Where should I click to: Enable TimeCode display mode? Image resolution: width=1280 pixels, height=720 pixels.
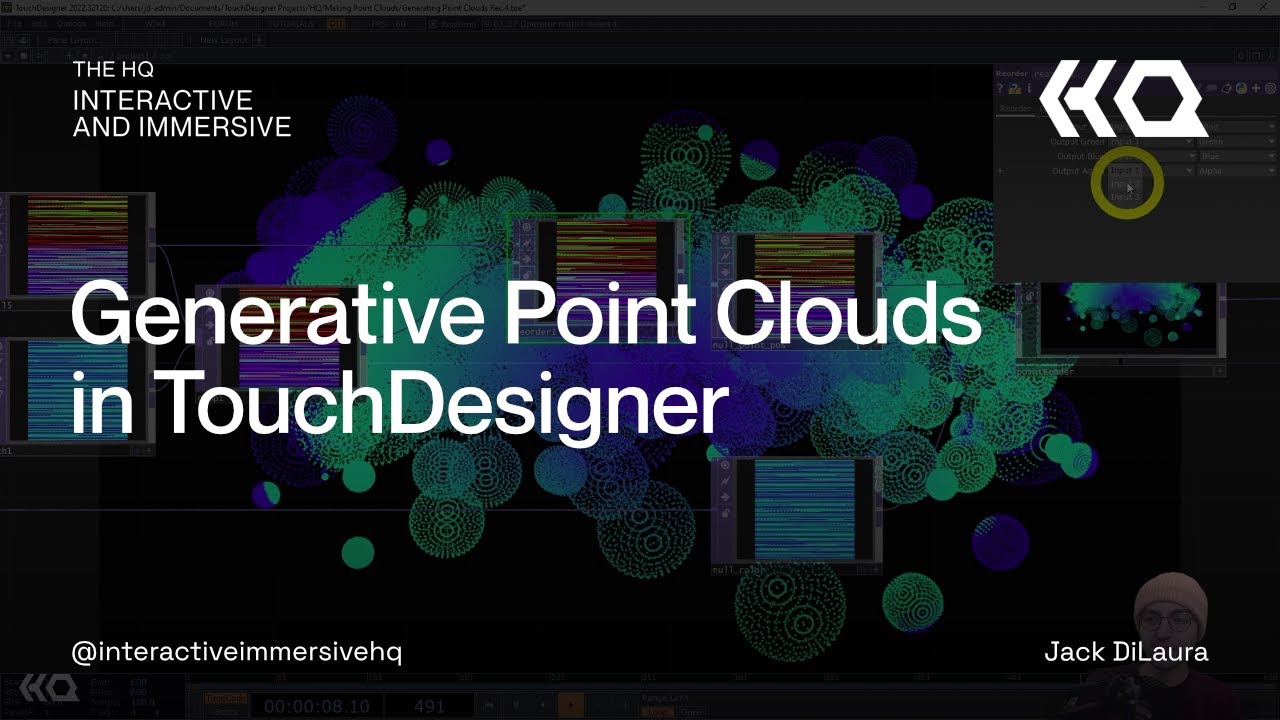point(226,698)
